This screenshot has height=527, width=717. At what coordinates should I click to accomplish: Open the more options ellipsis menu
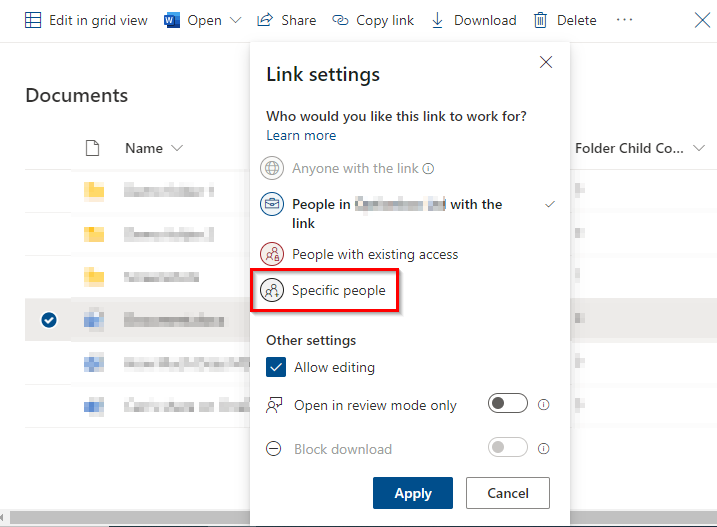coord(624,20)
